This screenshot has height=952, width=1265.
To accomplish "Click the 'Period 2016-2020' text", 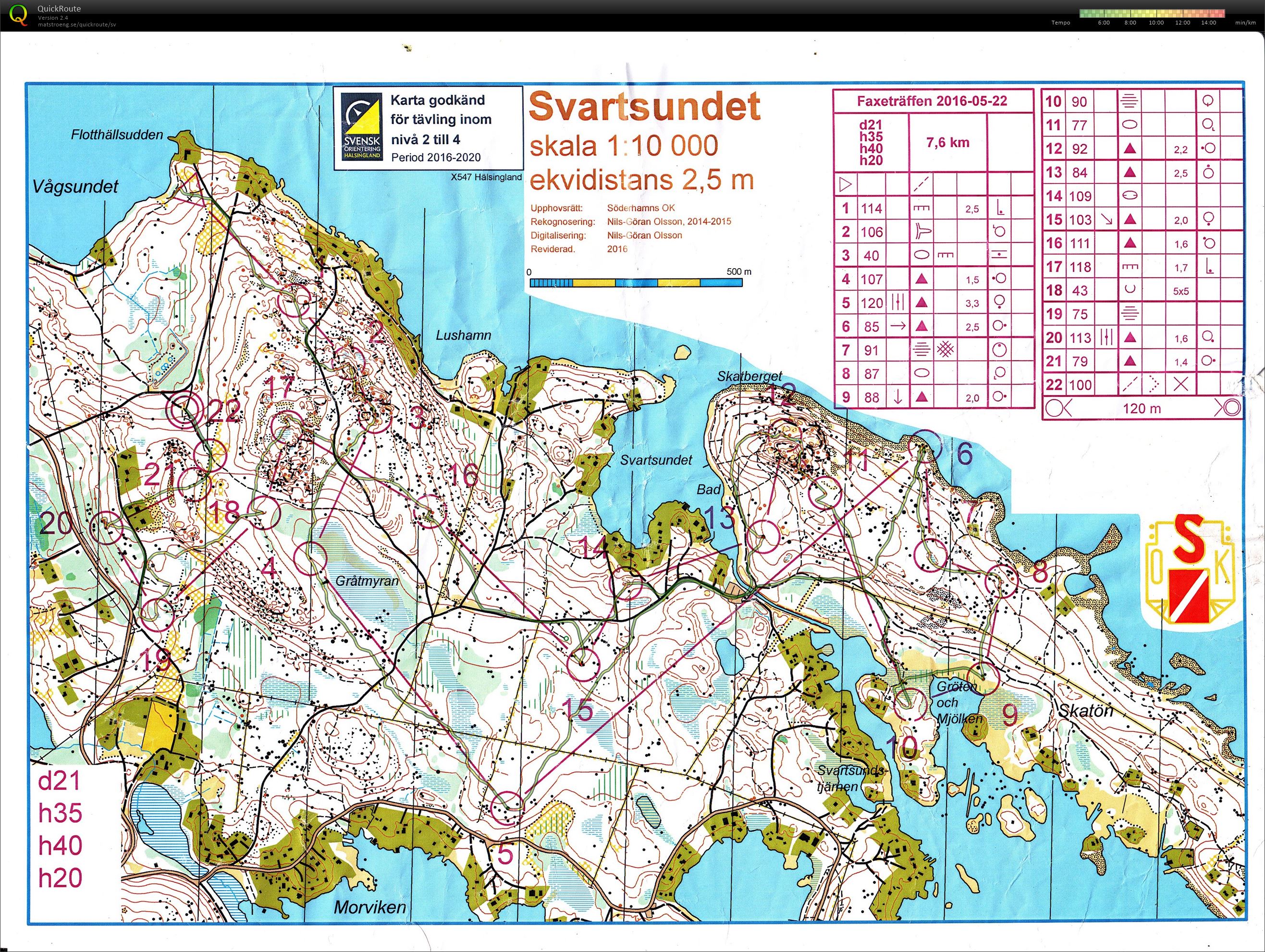I will point(436,157).
